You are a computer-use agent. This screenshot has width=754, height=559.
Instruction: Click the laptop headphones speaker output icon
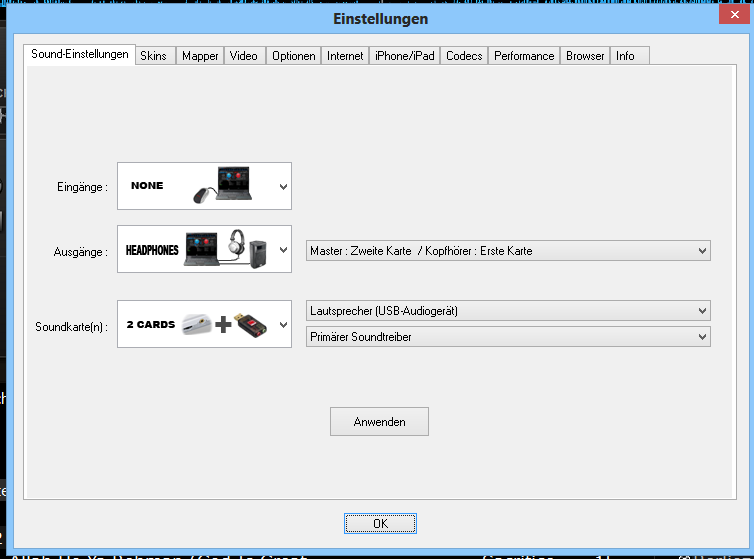[x=226, y=249]
